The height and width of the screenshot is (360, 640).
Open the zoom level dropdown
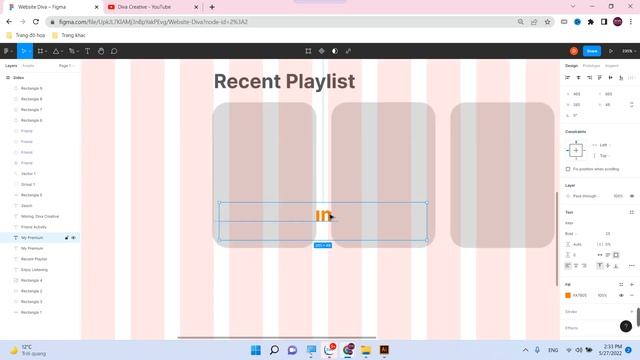tap(629, 51)
